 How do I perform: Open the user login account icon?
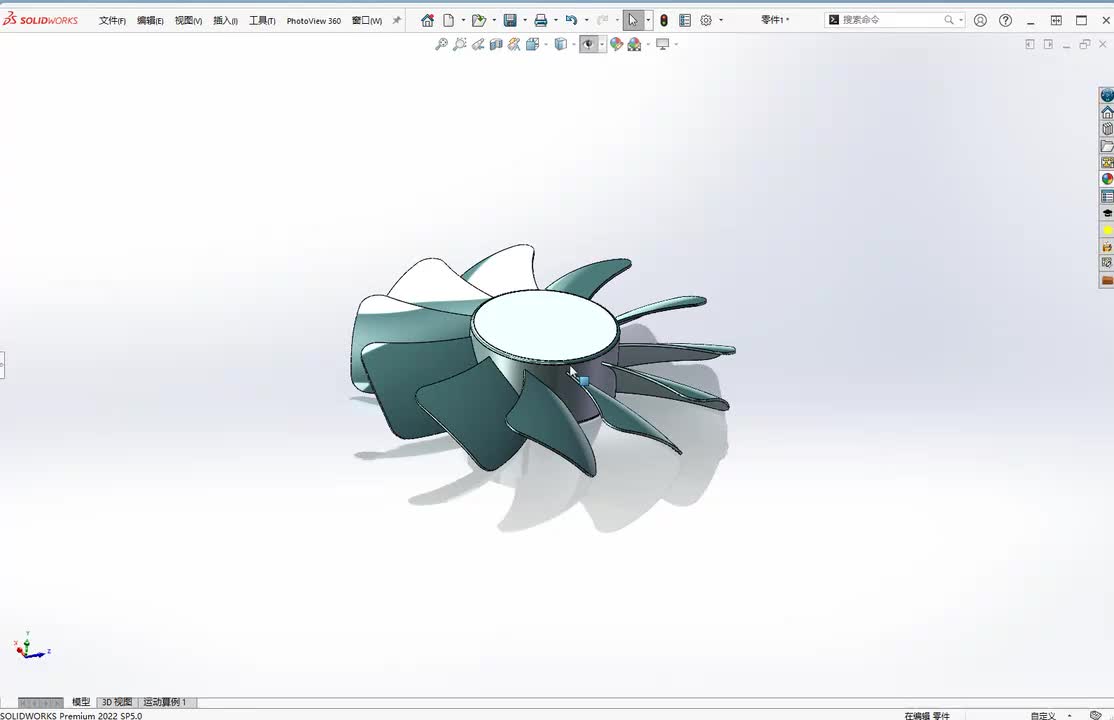(x=980, y=21)
